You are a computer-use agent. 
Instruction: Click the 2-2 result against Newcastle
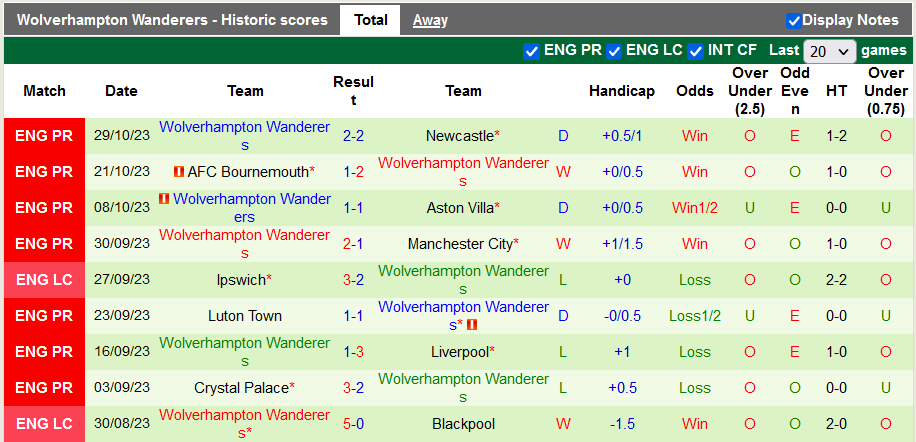tap(353, 136)
